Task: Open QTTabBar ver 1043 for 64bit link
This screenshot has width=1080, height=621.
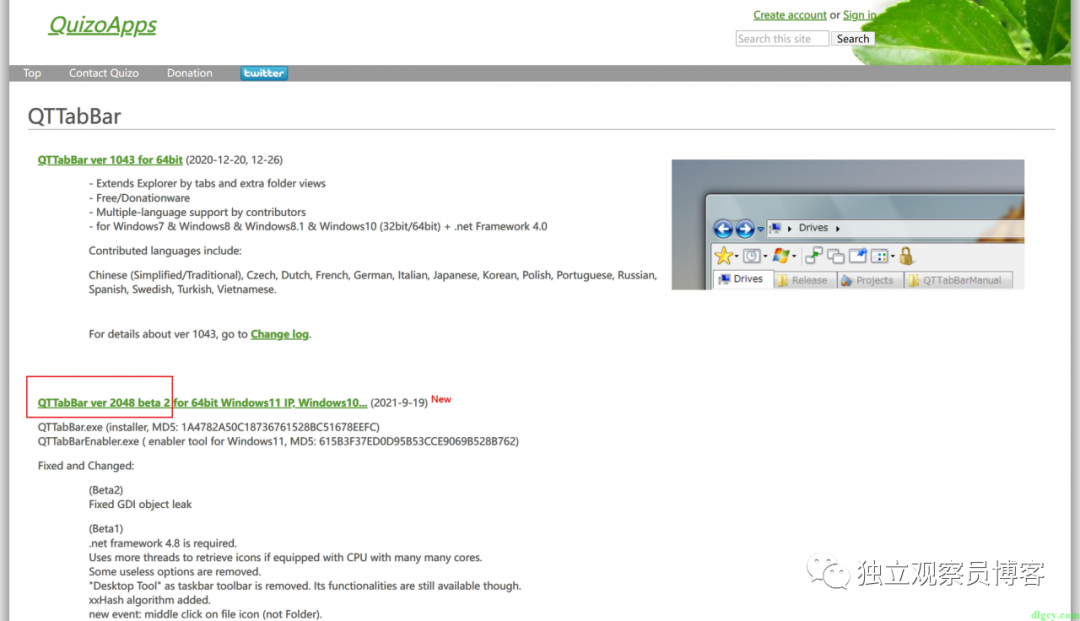Action: [110, 160]
